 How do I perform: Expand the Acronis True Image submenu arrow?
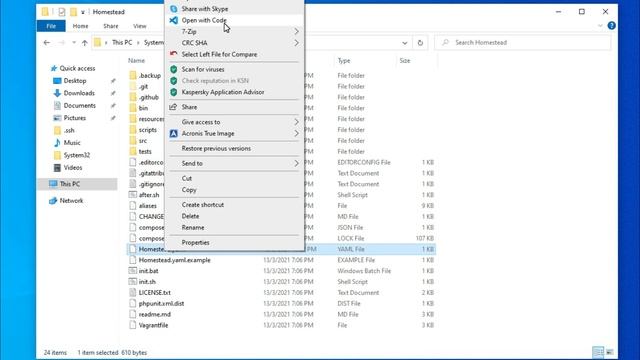tap(296, 133)
